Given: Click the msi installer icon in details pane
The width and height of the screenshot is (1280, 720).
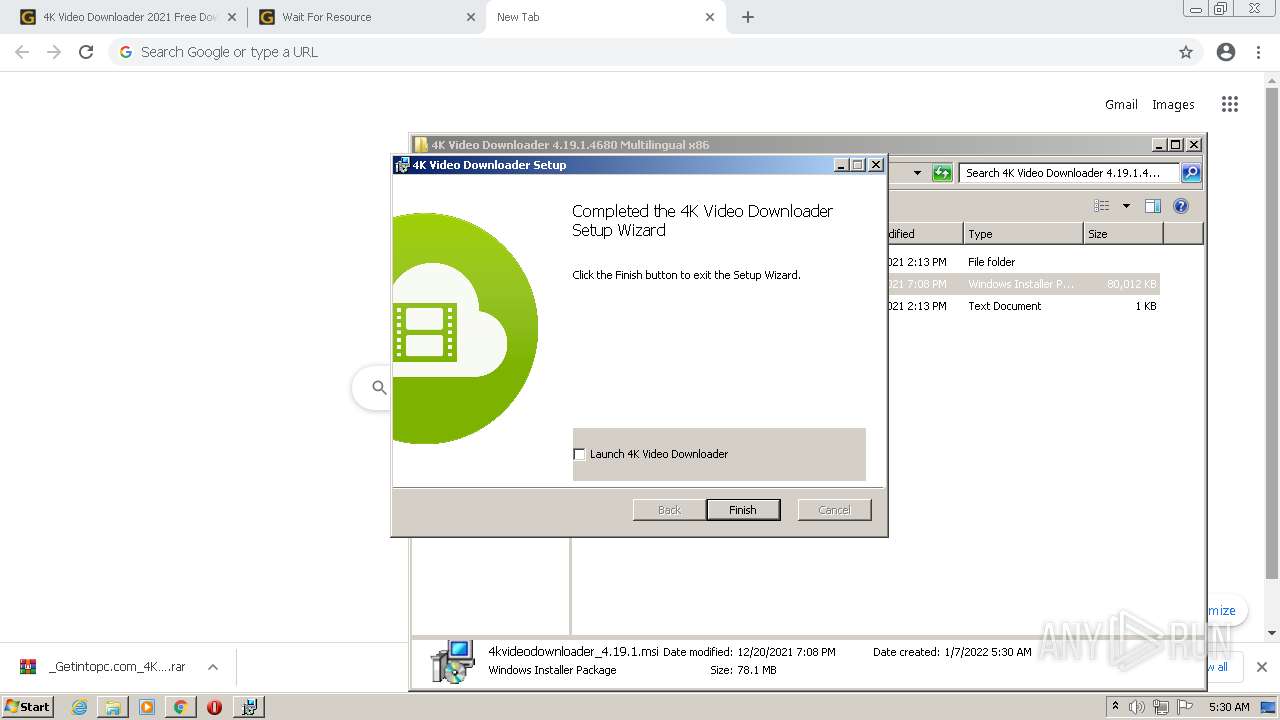Looking at the screenshot, I should point(452,661).
